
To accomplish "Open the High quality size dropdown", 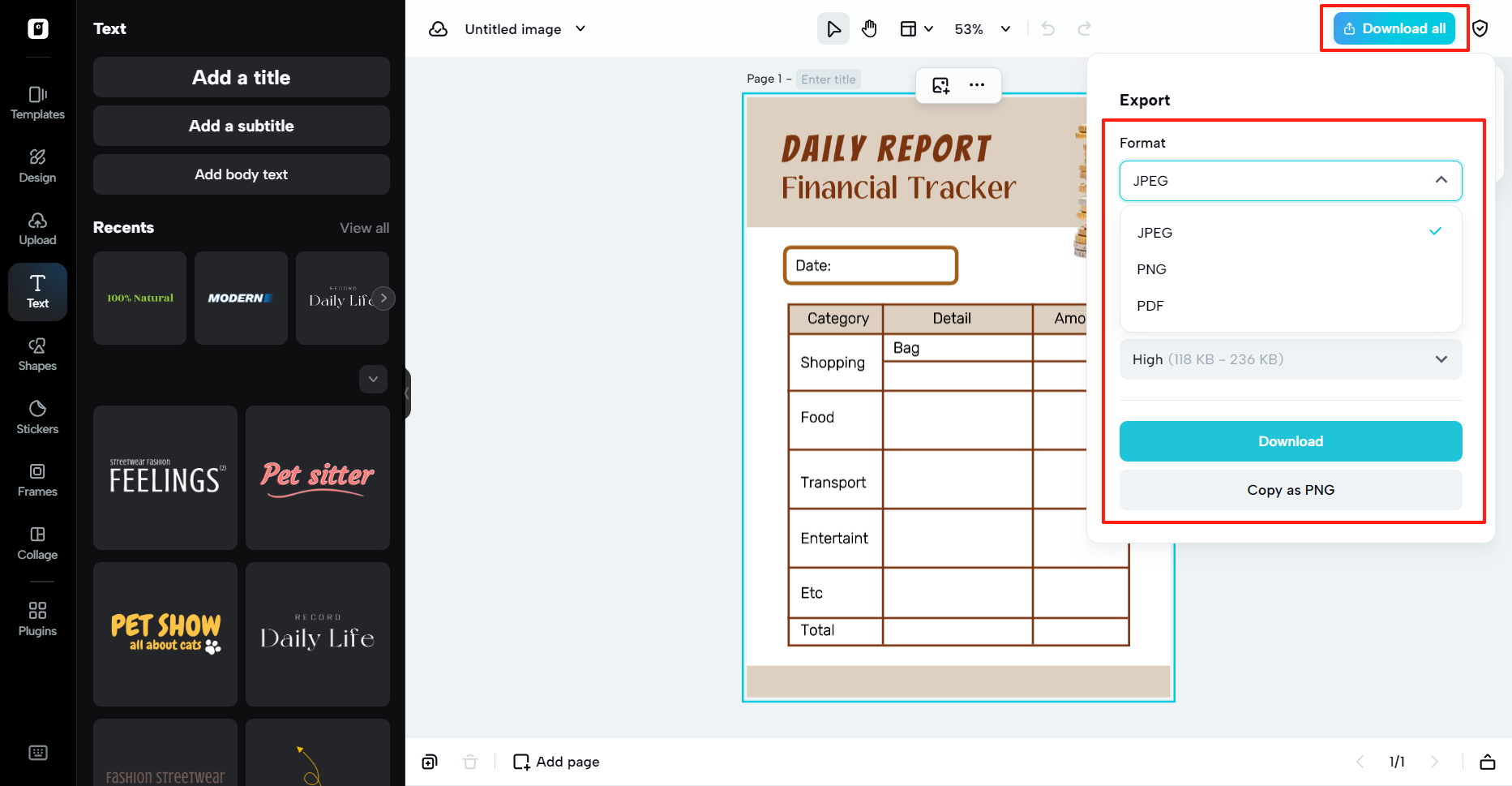I will tap(1290, 359).
